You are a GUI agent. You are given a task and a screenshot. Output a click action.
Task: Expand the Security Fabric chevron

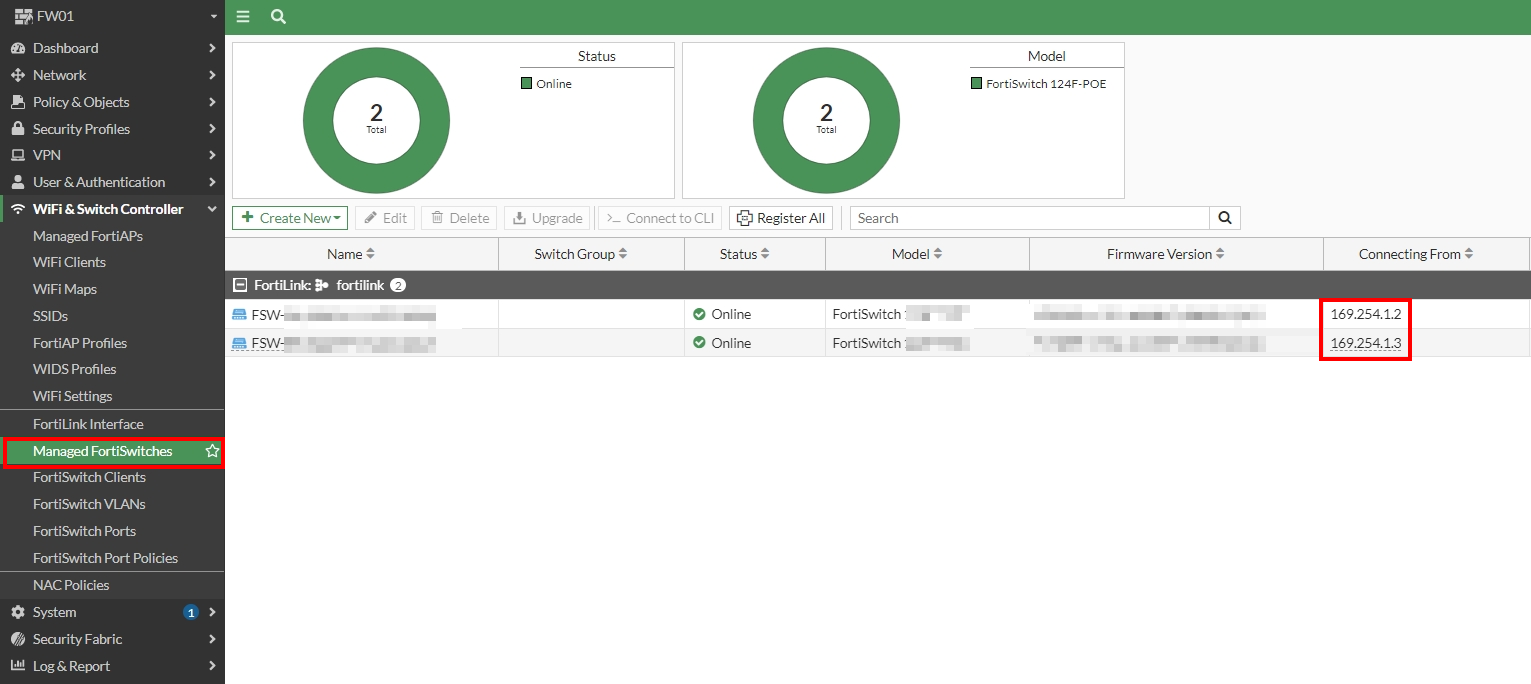click(x=212, y=639)
